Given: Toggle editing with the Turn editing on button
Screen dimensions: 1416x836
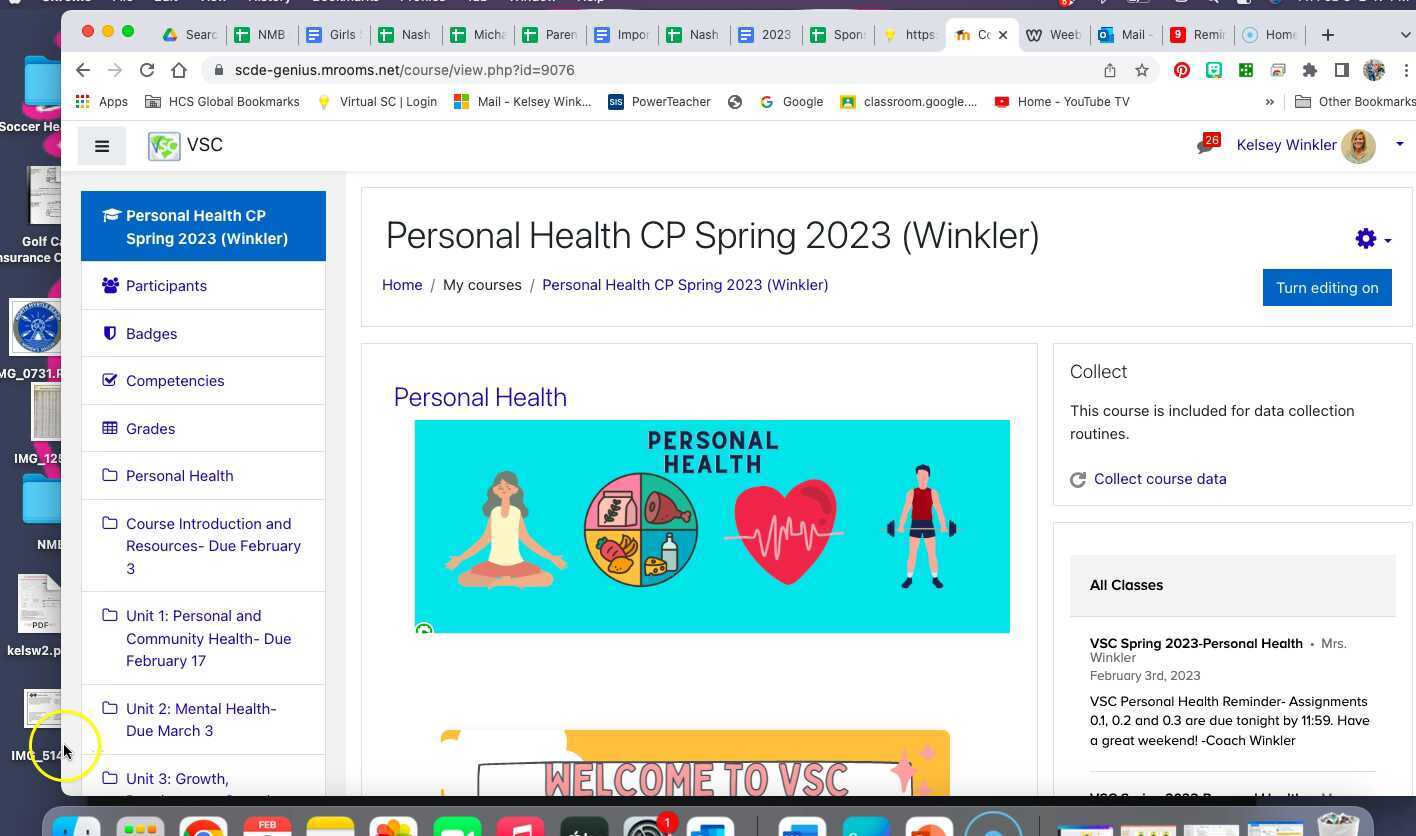Looking at the screenshot, I should (x=1327, y=287).
